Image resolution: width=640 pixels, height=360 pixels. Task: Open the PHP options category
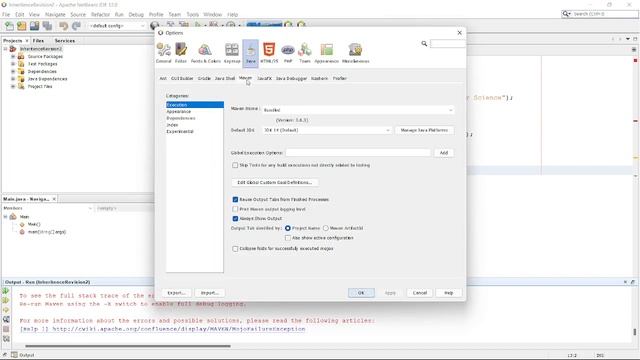point(288,53)
